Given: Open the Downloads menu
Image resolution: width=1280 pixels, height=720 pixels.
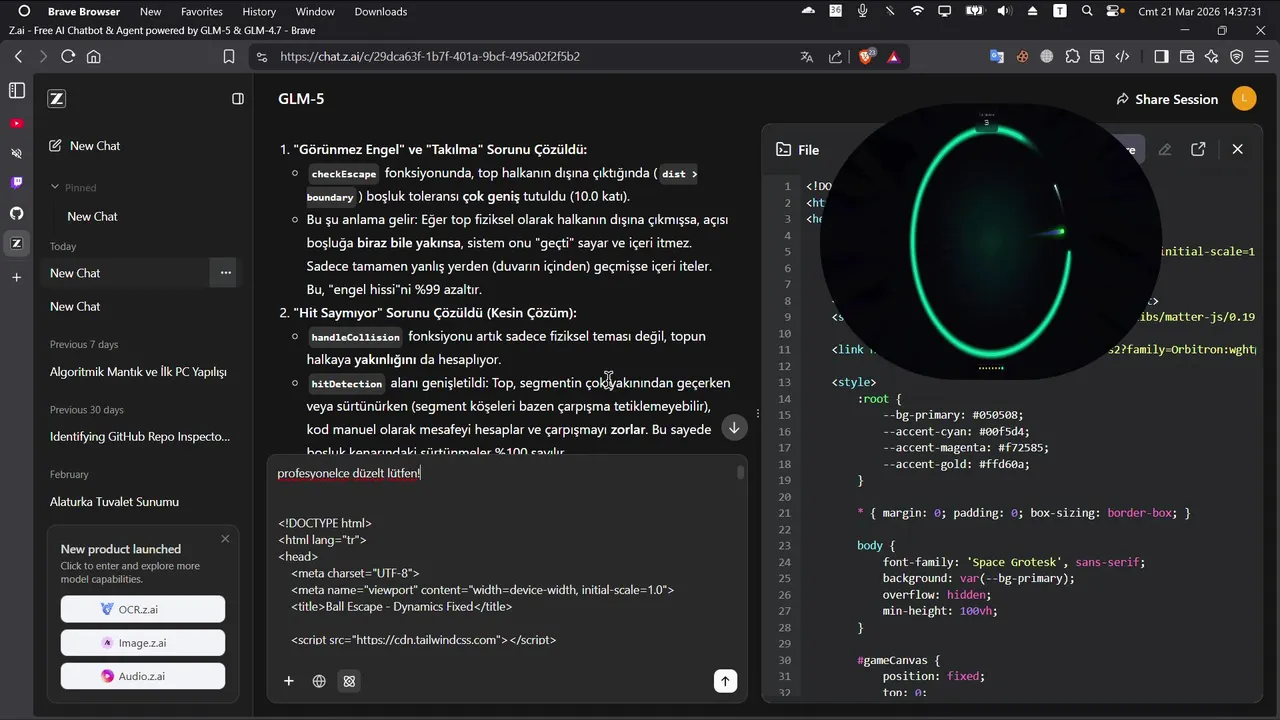Looking at the screenshot, I should [x=381, y=12].
